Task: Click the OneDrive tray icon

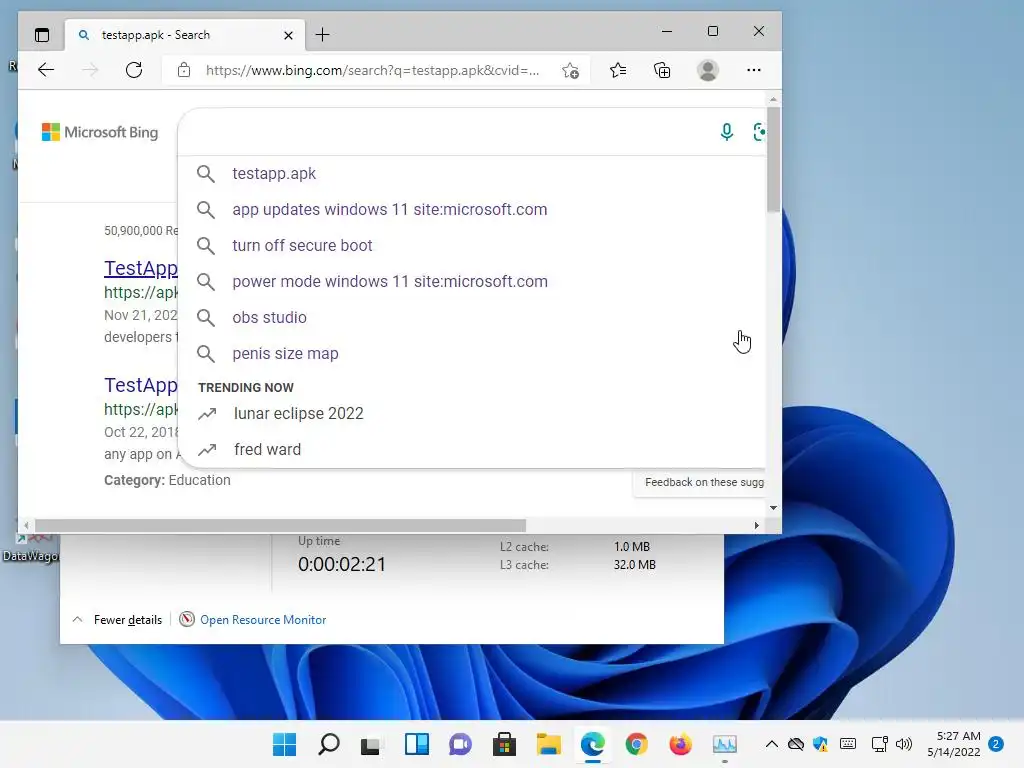Action: [795, 744]
